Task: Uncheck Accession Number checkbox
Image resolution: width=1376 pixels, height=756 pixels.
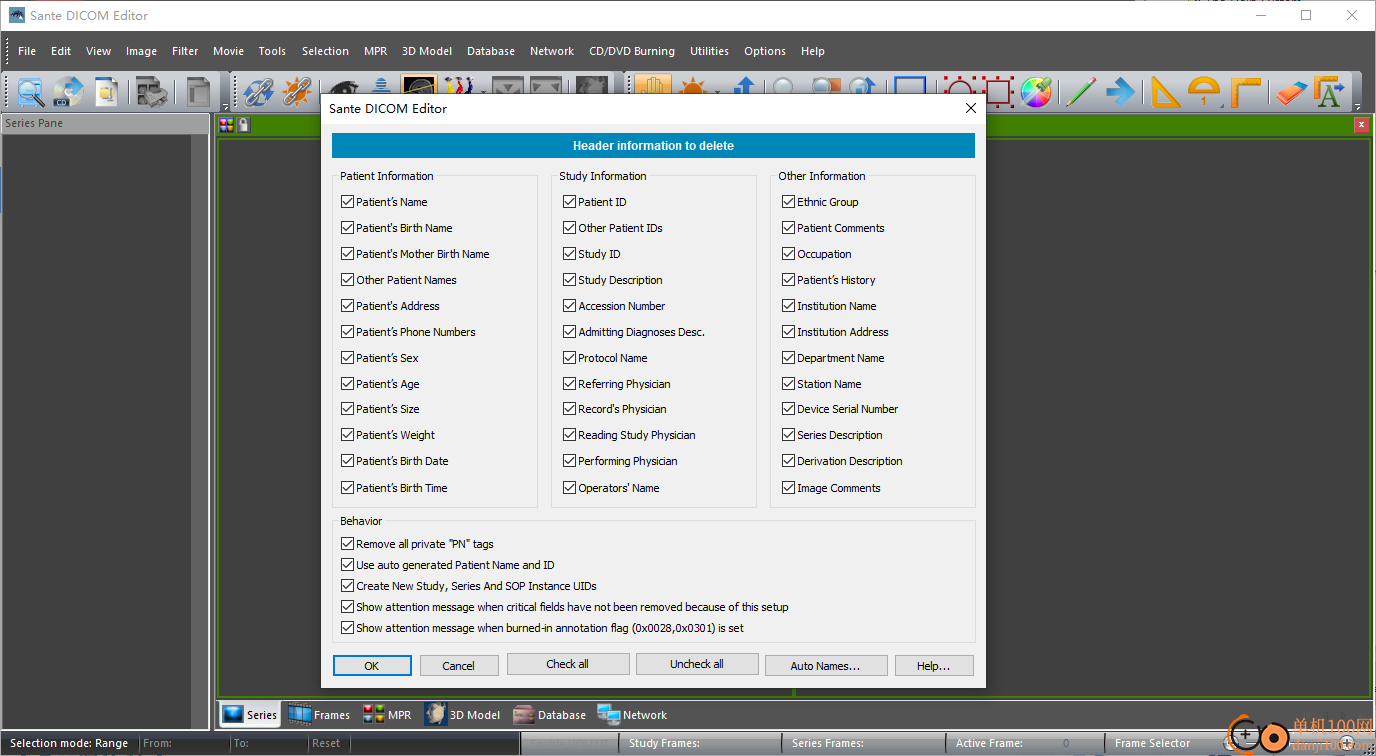Action: tap(569, 306)
